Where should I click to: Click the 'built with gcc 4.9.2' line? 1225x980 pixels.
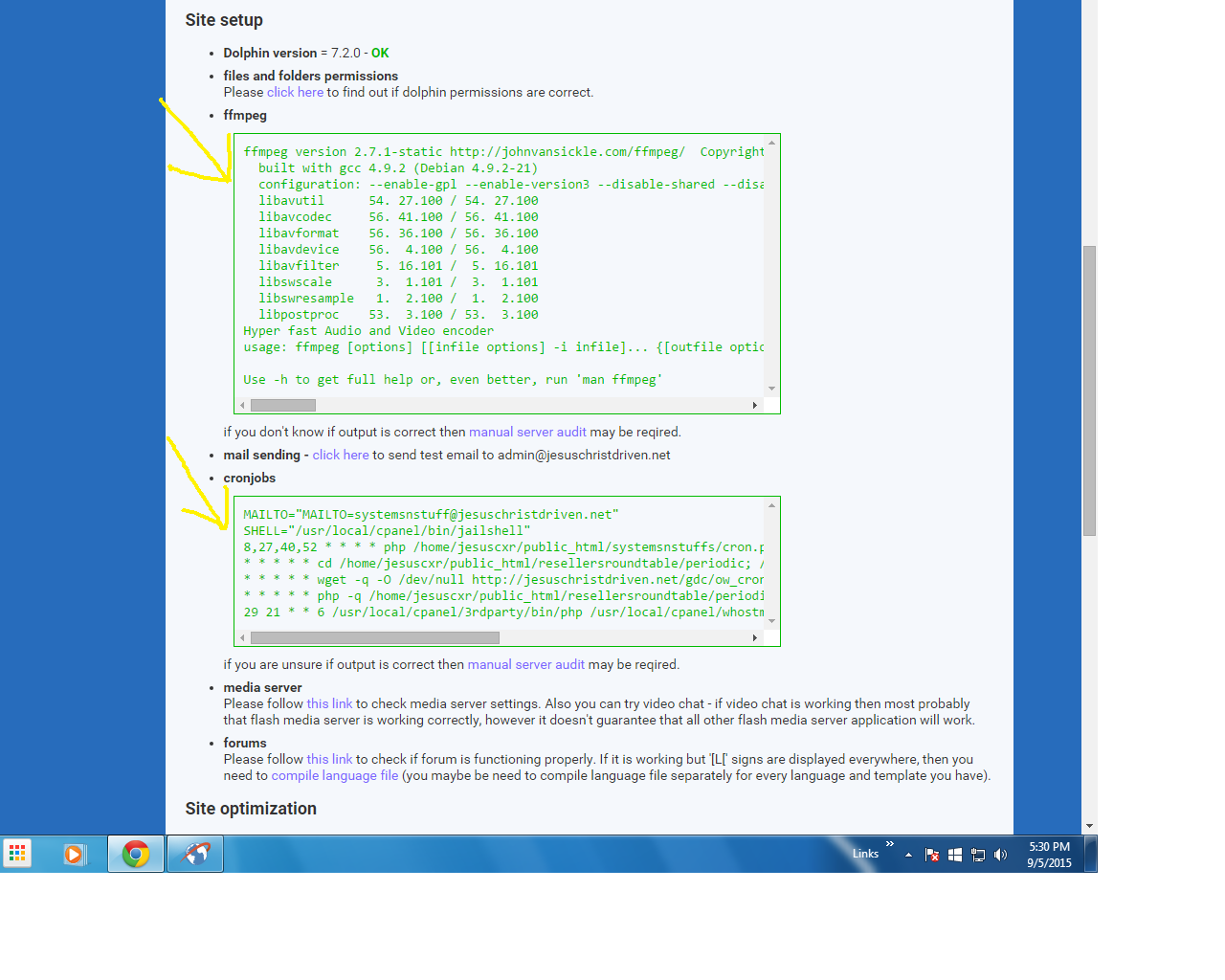tap(398, 167)
